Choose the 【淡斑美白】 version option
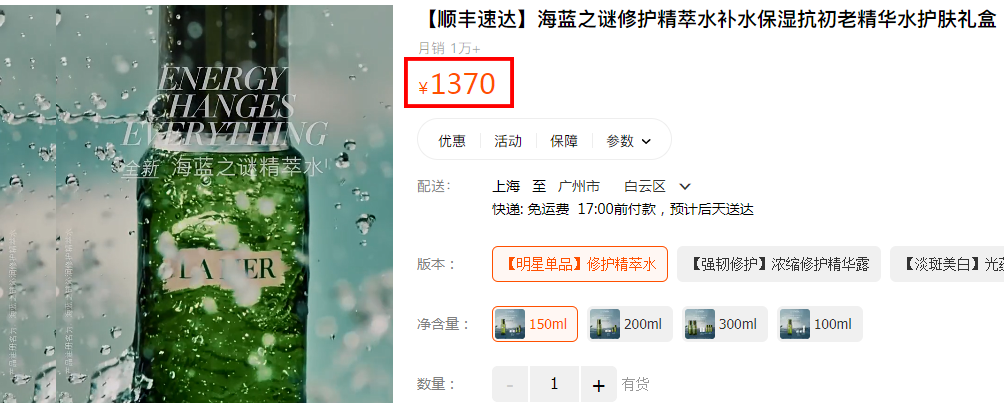Screen dimensions: 1004x403 (947, 264)
